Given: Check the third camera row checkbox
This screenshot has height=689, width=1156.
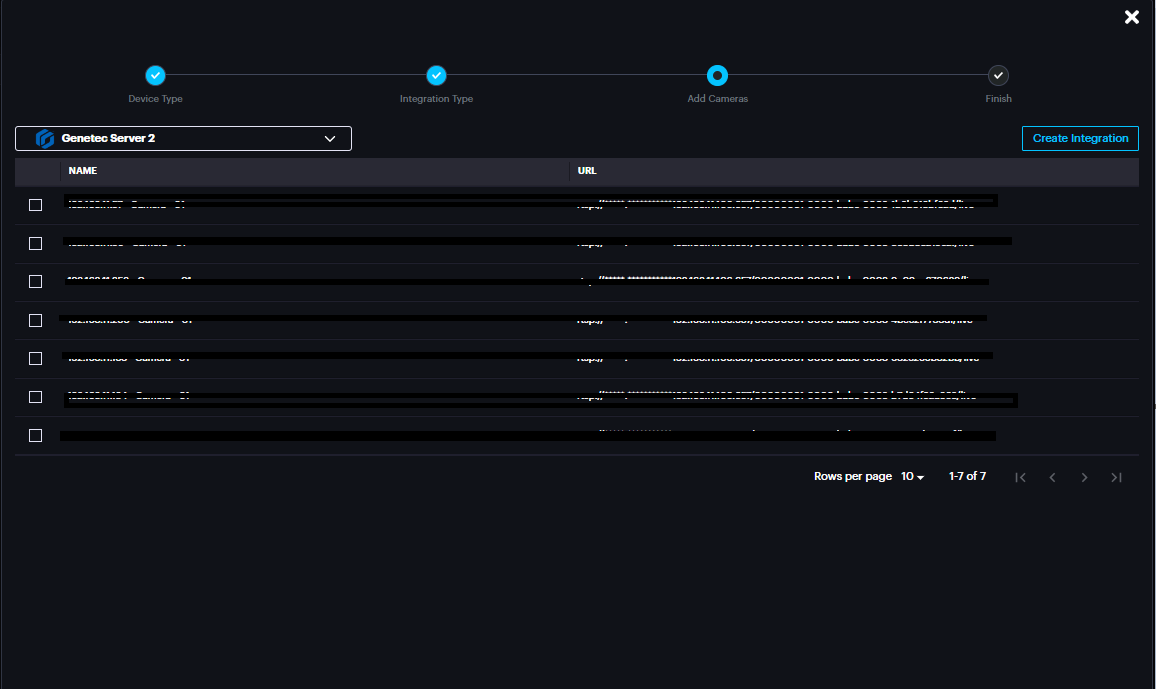Looking at the screenshot, I should (36, 282).
